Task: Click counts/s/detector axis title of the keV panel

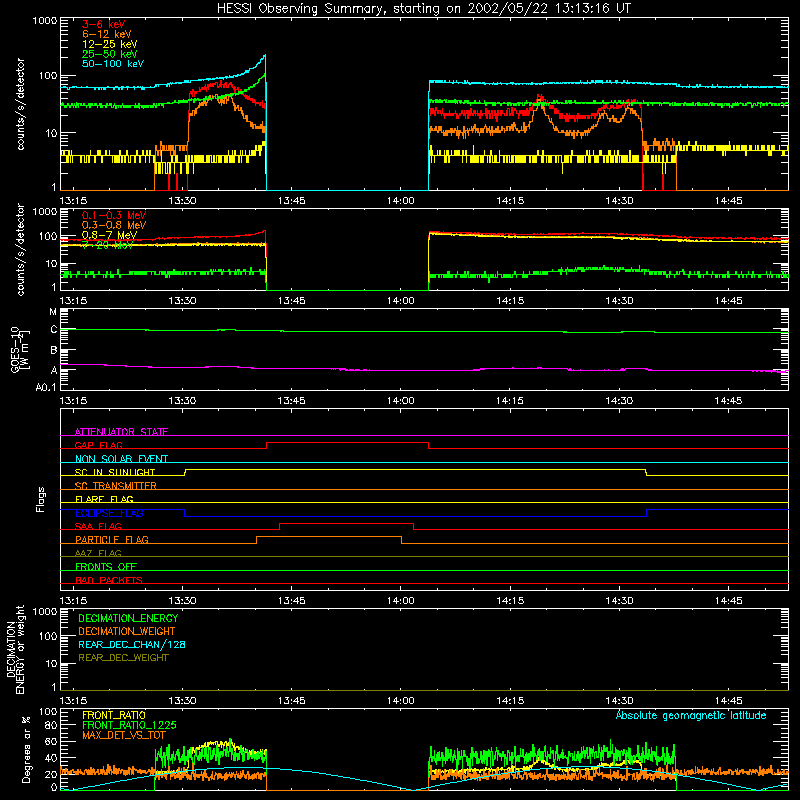Action: pyautogui.click(x=20, y=104)
